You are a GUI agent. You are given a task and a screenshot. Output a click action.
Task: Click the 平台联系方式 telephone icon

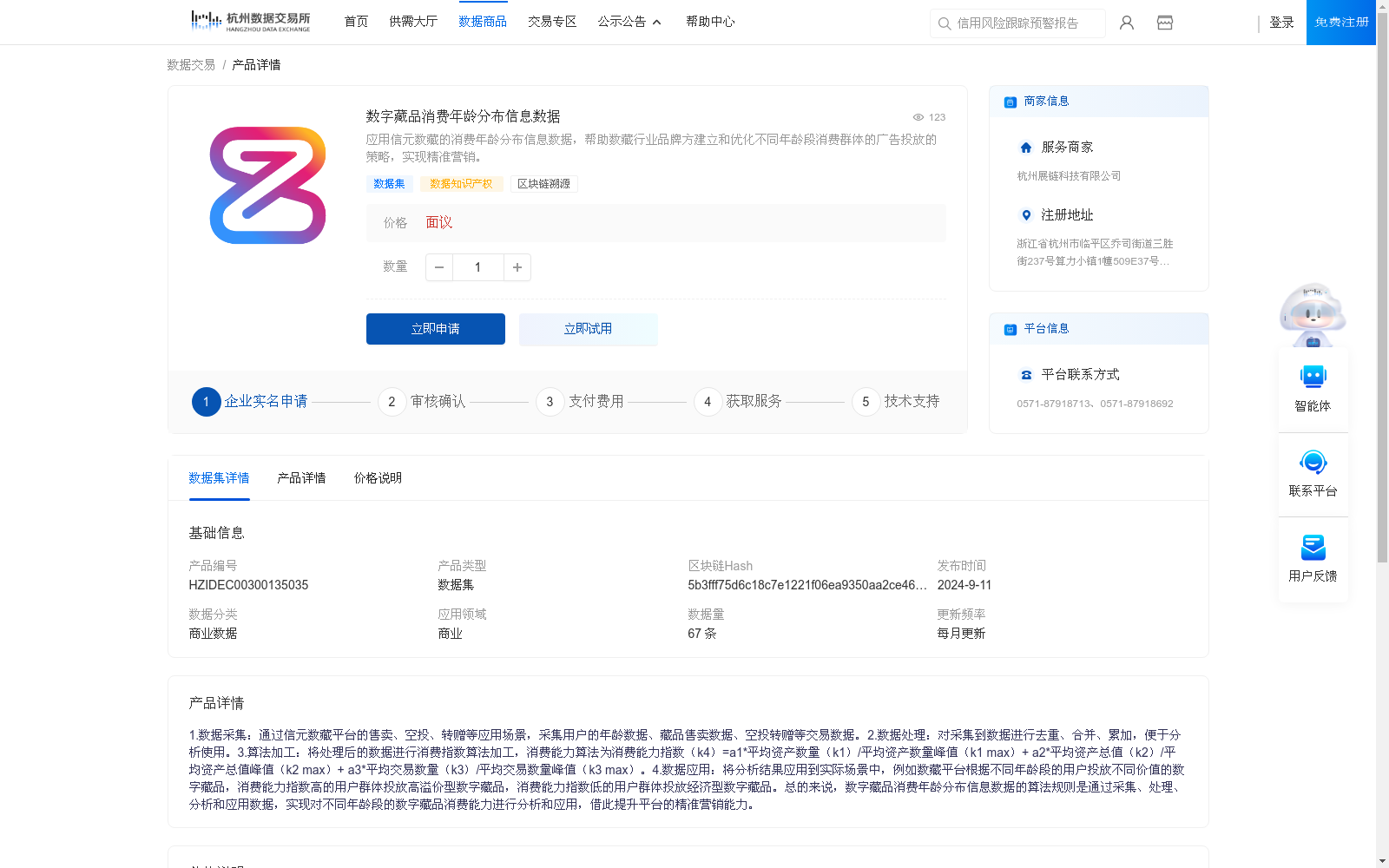(x=1026, y=375)
